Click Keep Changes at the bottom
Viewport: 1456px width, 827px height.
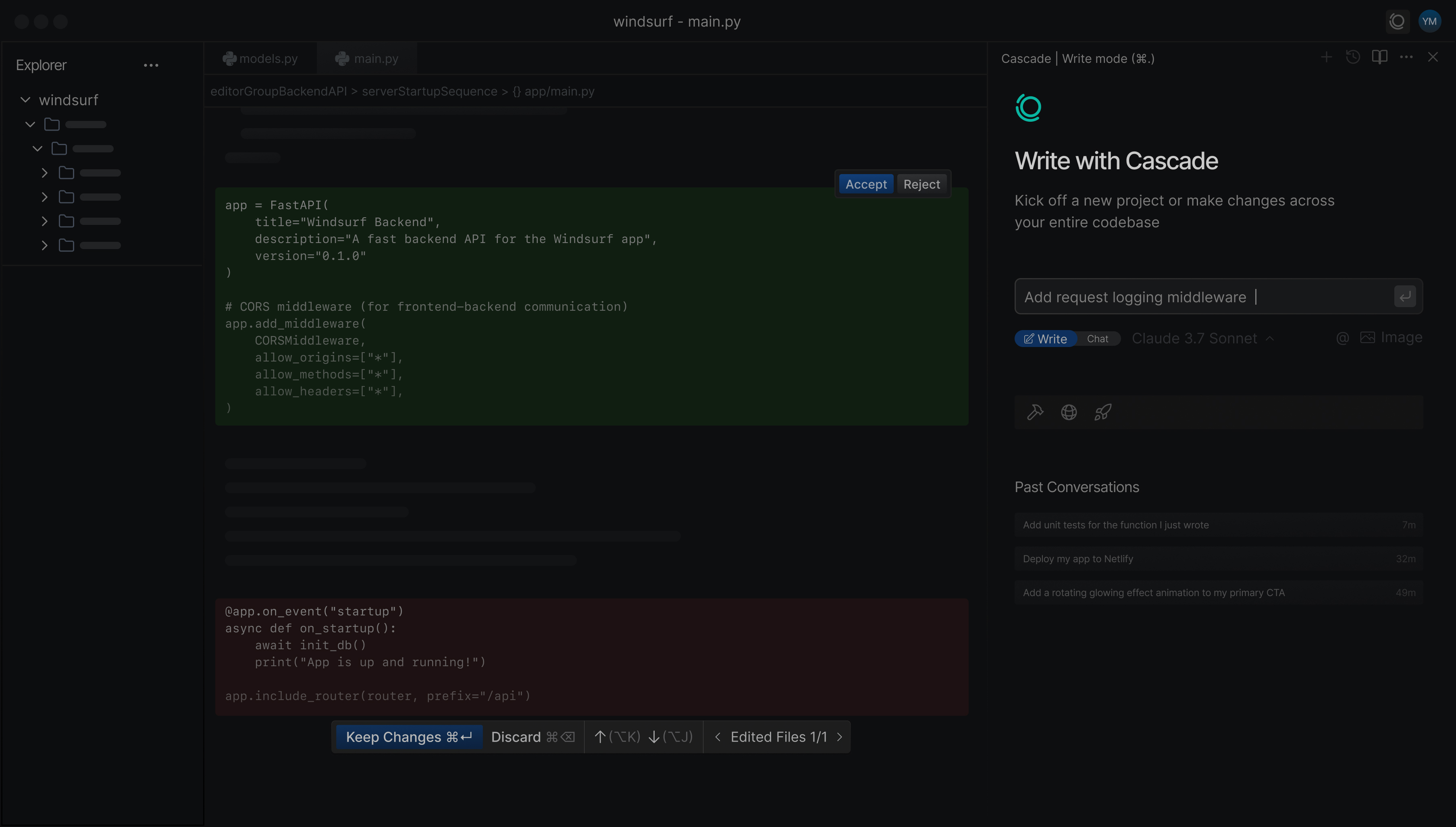point(408,736)
